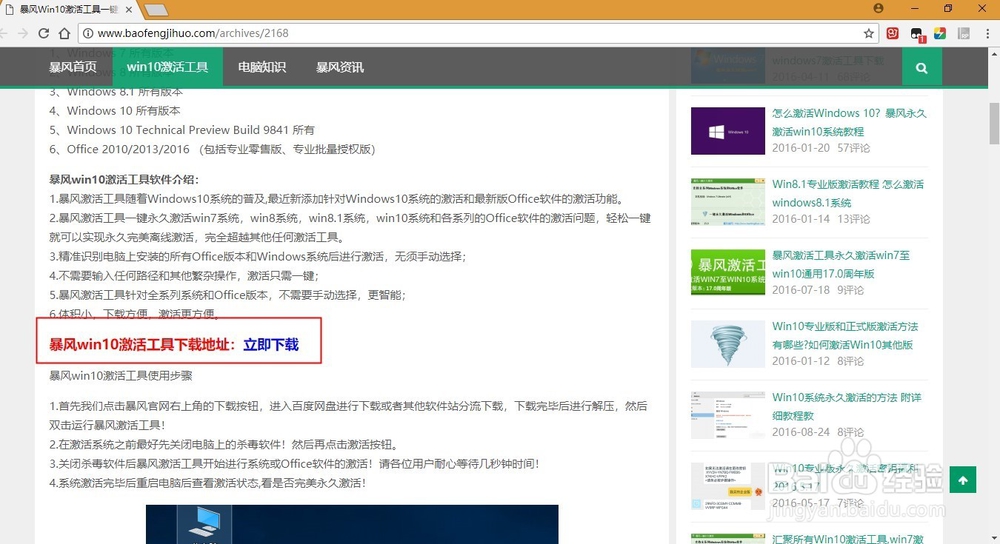Click the browser home icon
Viewport: 1000px width, 544px height.
pyautogui.click(x=64, y=33)
